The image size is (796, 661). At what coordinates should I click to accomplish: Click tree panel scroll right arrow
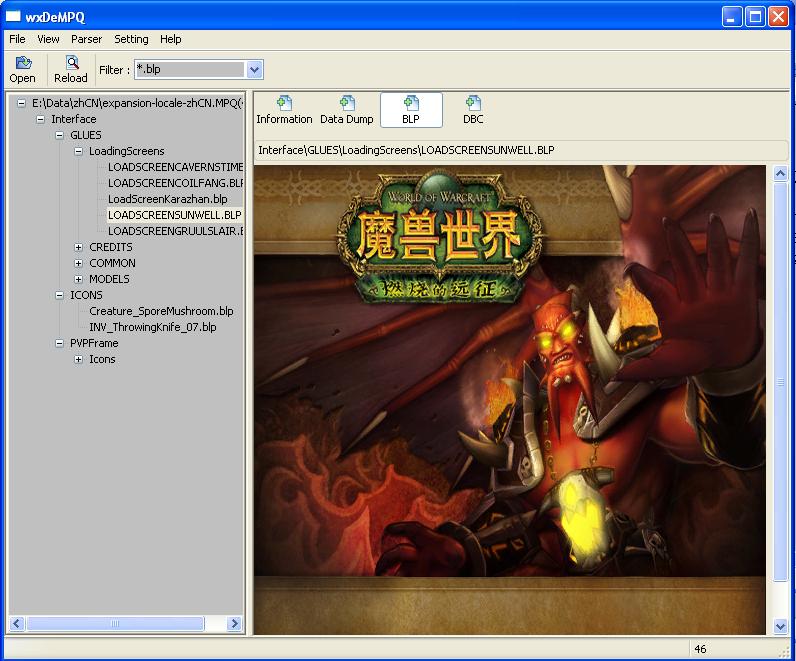(234, 623)
